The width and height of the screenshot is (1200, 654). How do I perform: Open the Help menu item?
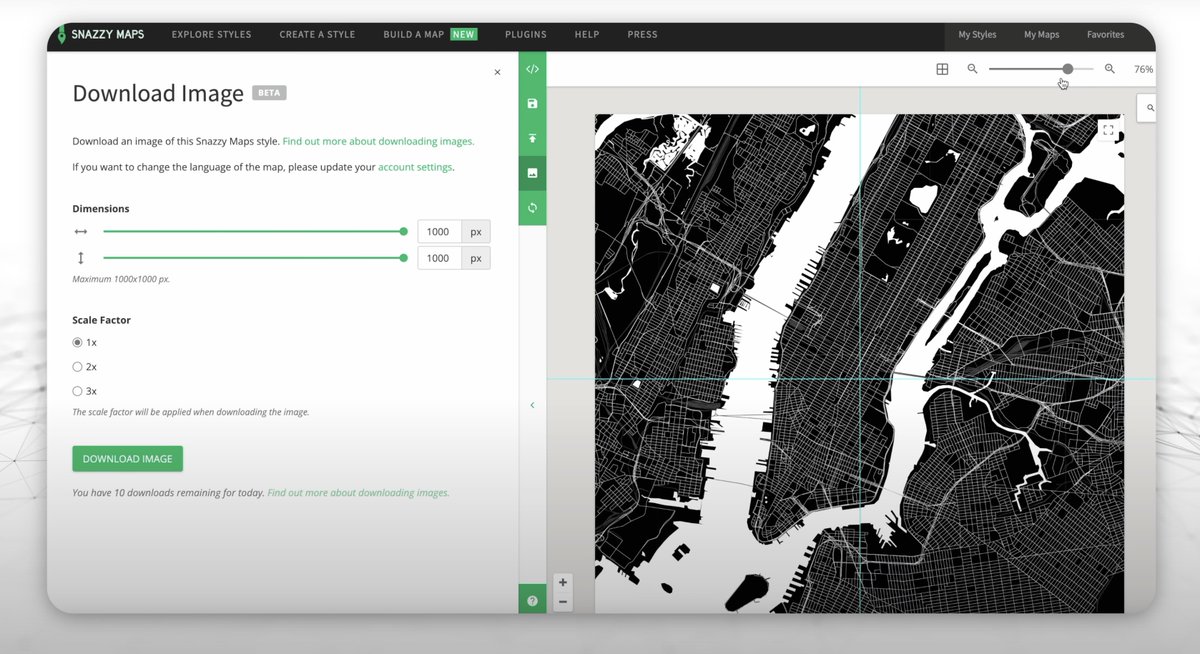(587, 34)
